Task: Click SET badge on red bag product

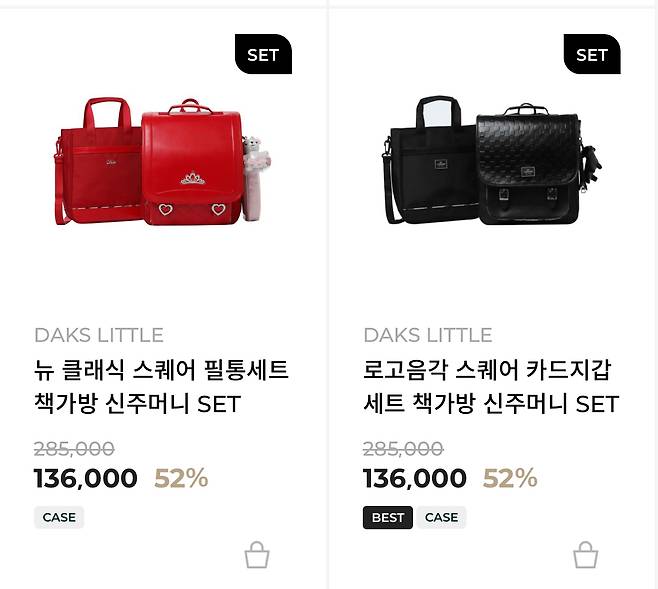Action: point(263,54)
